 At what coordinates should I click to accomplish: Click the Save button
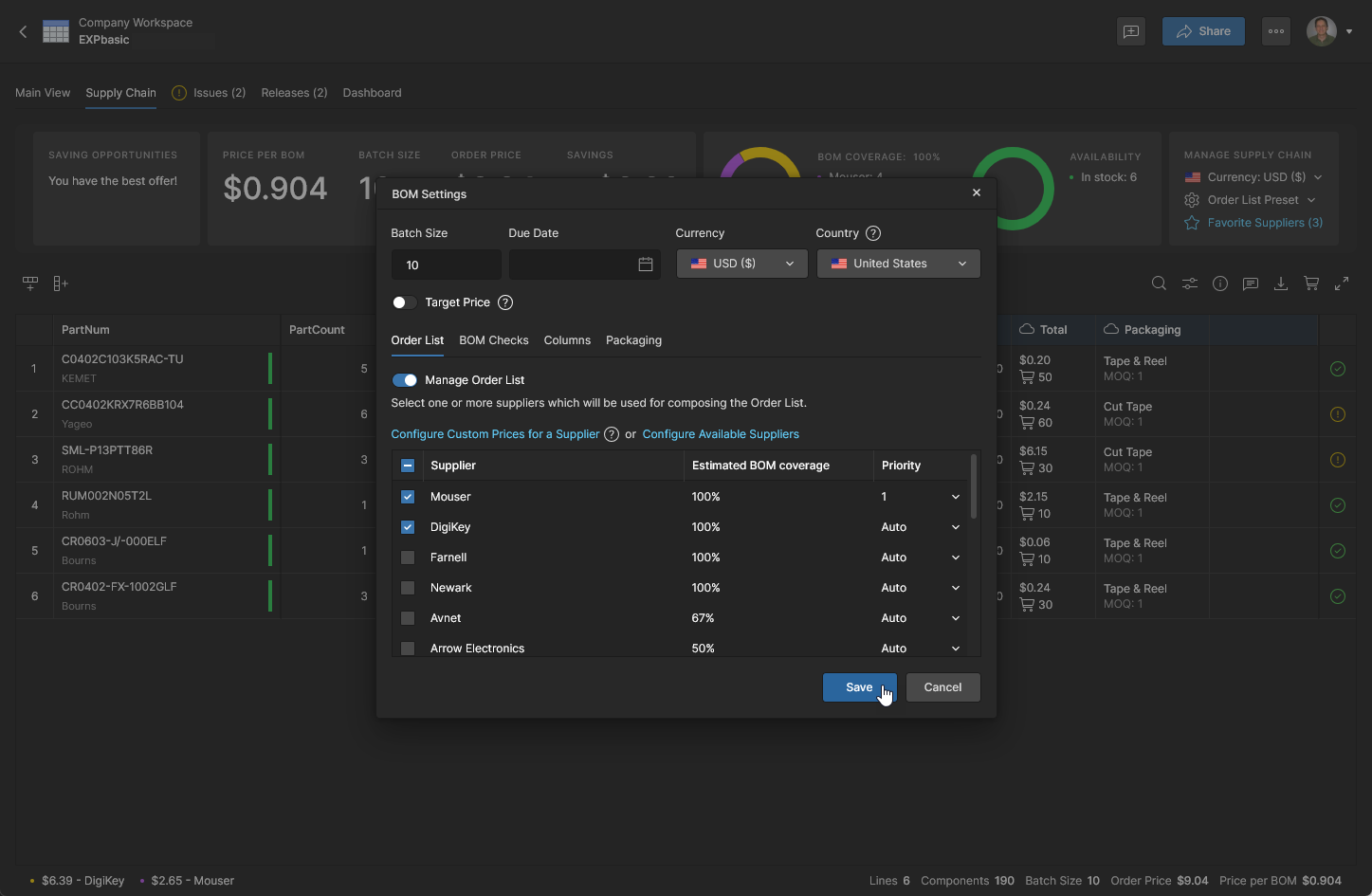[x=859, y=687]
